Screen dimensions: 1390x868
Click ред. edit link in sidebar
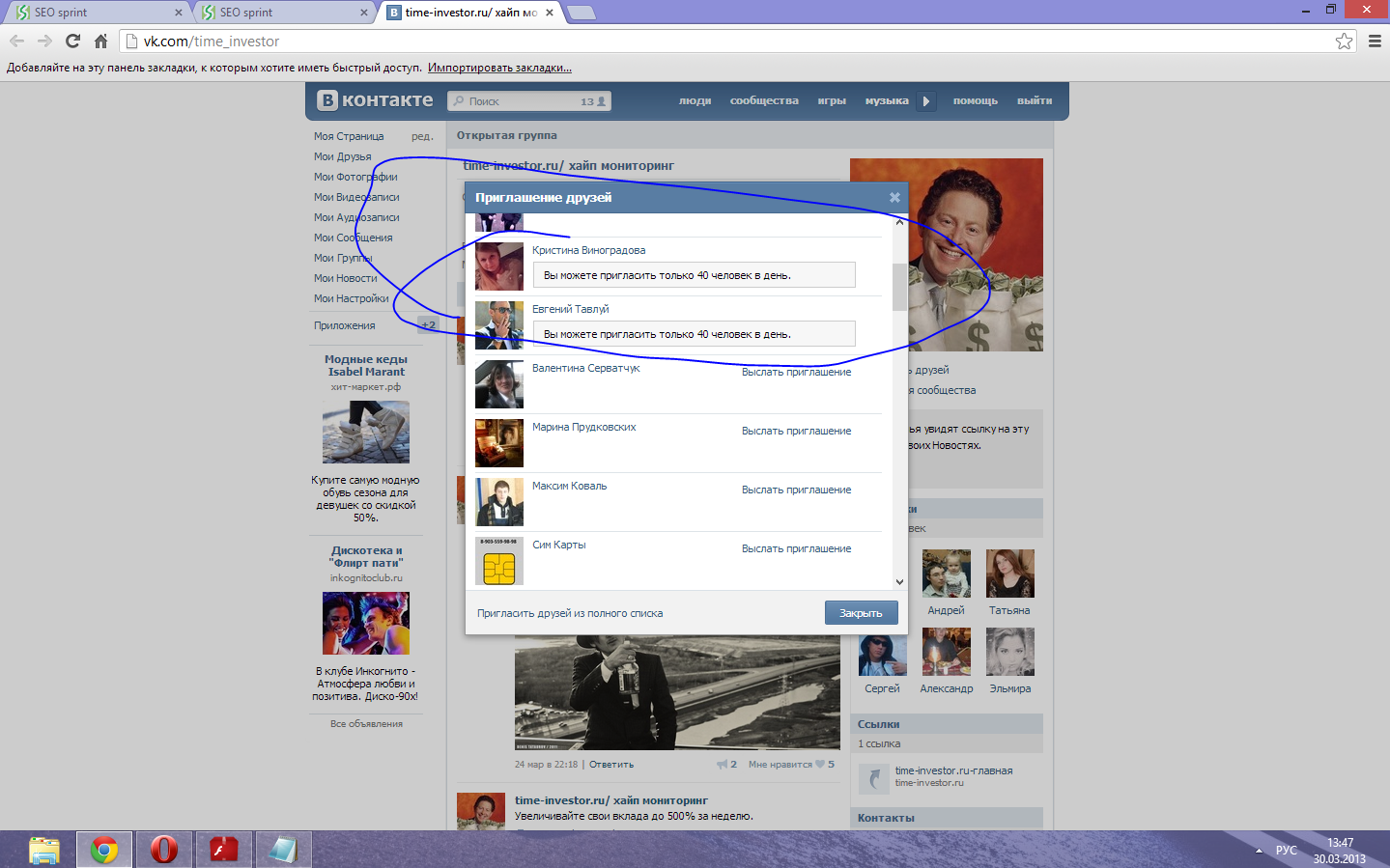click(422, 137)
